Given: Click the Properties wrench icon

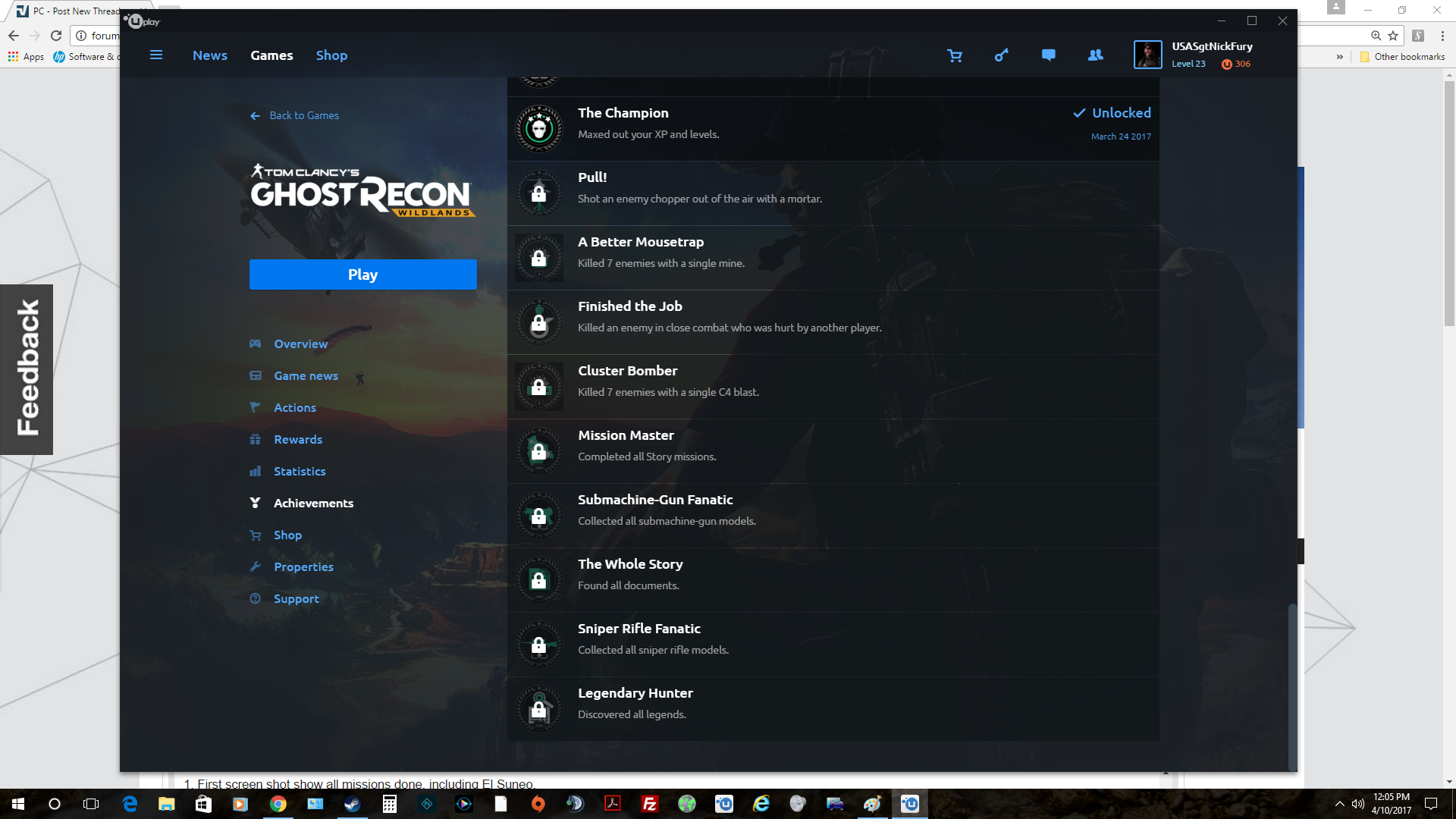Looking at the screenshot, I should tap(256, 566).
